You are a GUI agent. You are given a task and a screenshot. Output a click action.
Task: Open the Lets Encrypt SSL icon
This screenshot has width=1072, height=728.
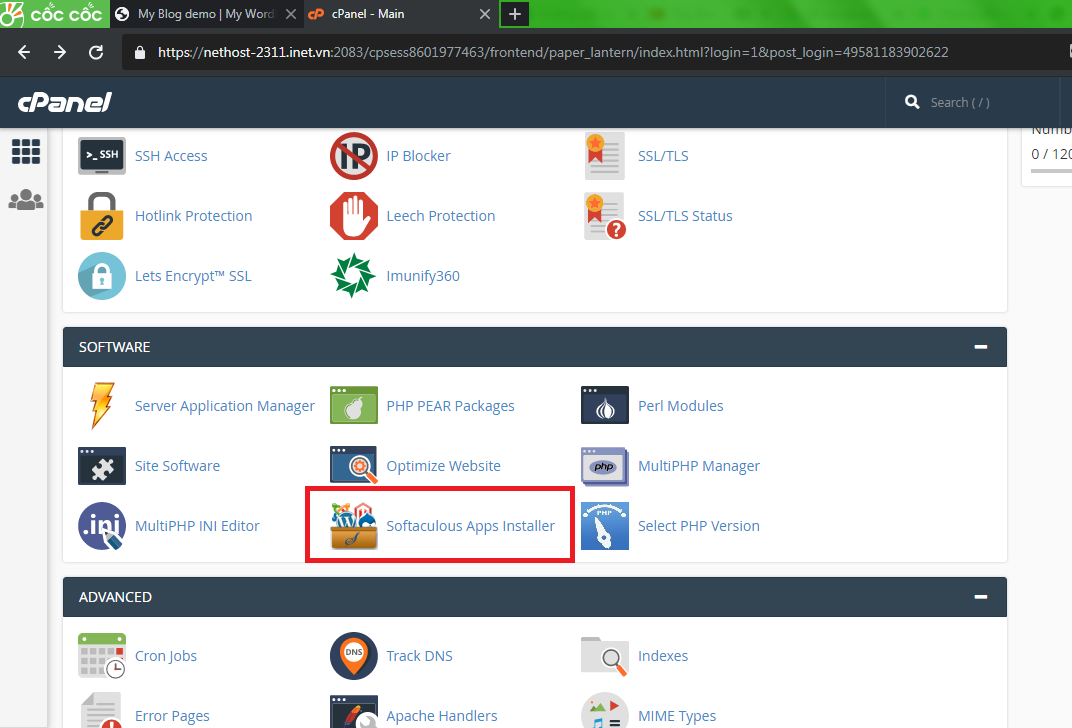(102, 276)
